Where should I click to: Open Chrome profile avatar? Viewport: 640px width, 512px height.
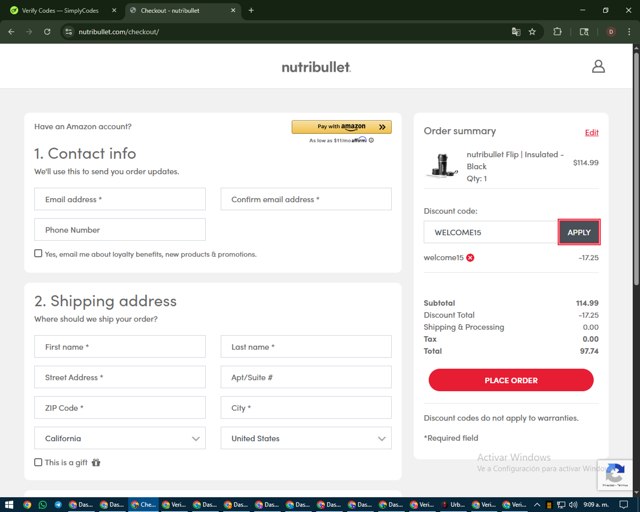[x=611, y=32]
